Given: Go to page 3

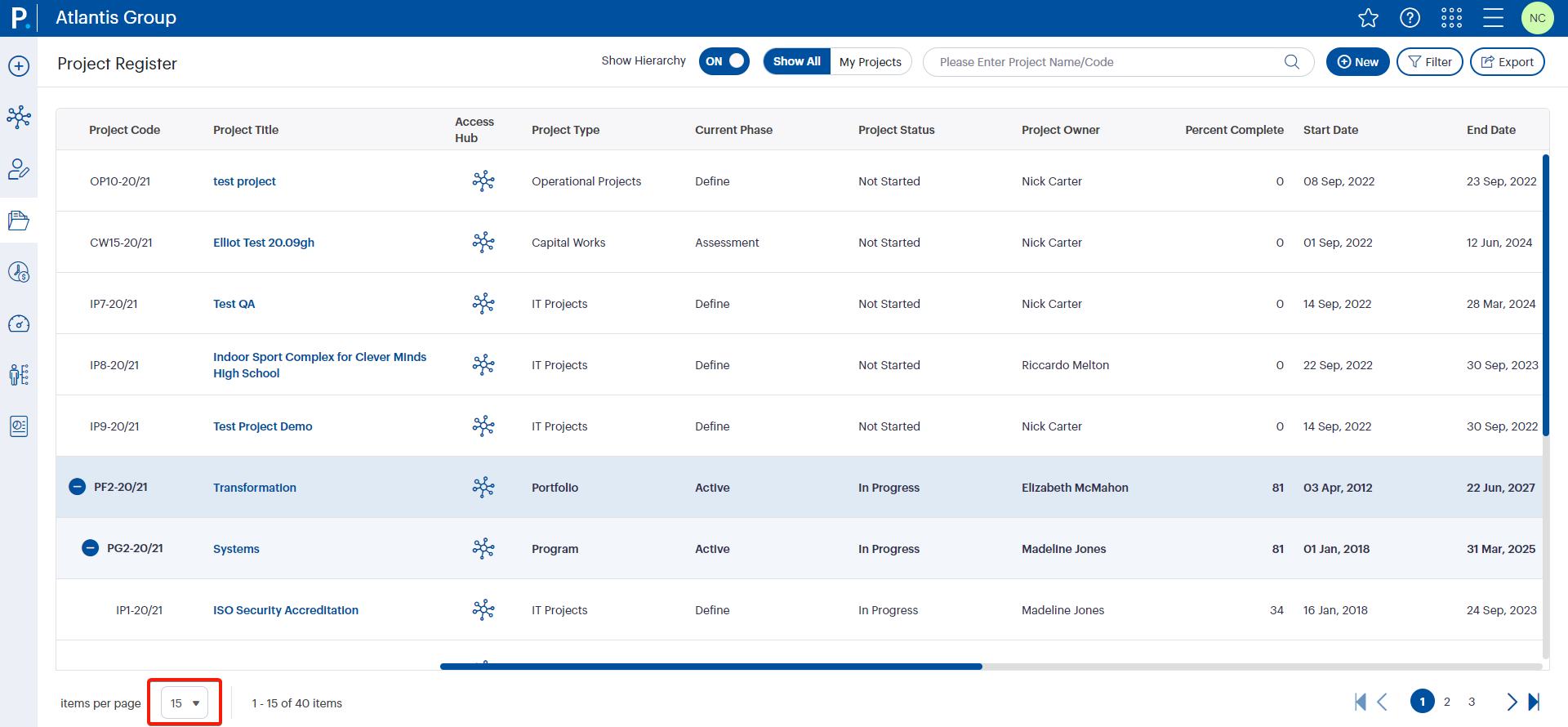Looking at the screenshot, I should coord(1472,702).
